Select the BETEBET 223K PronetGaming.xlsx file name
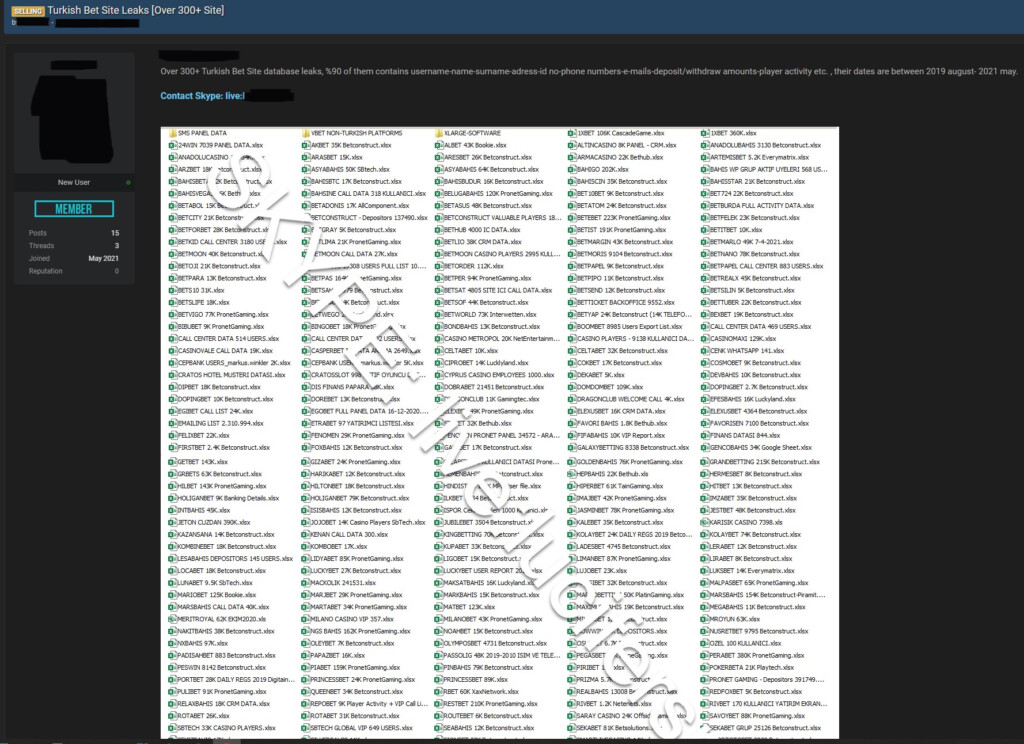 (x=624, y=218)
